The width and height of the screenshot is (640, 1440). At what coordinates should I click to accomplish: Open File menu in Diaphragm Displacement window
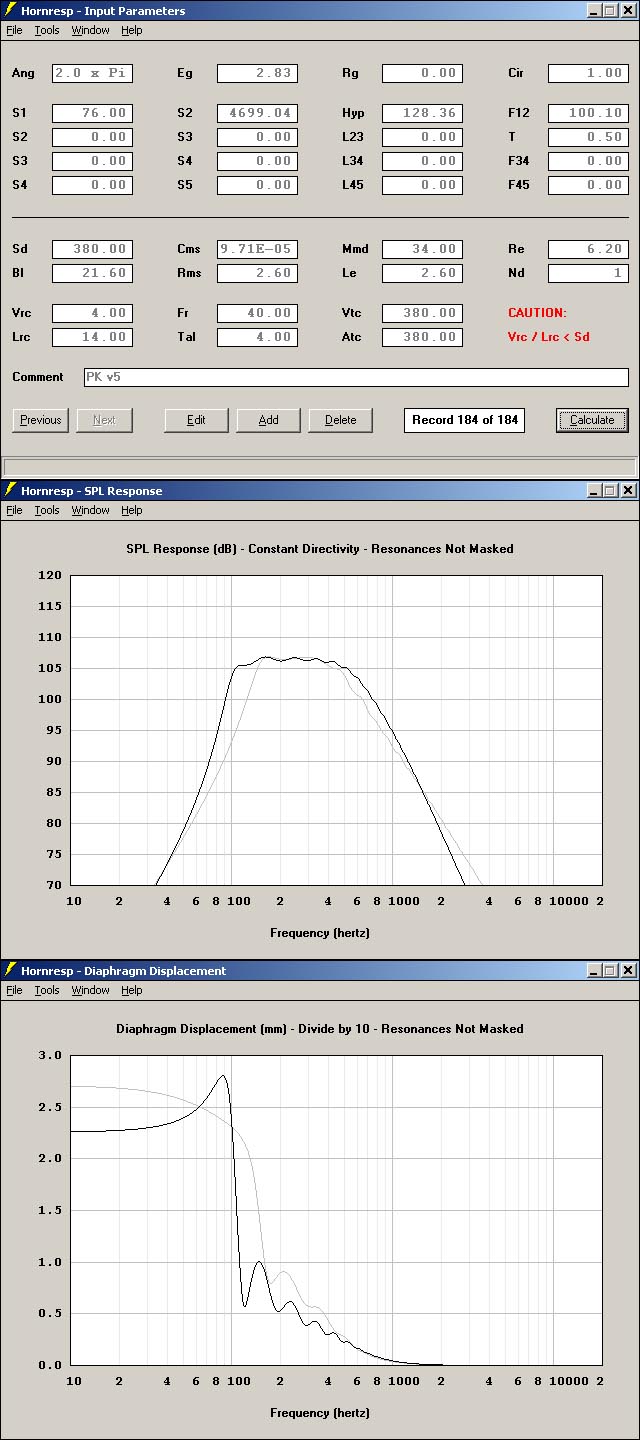coord(14,990)
